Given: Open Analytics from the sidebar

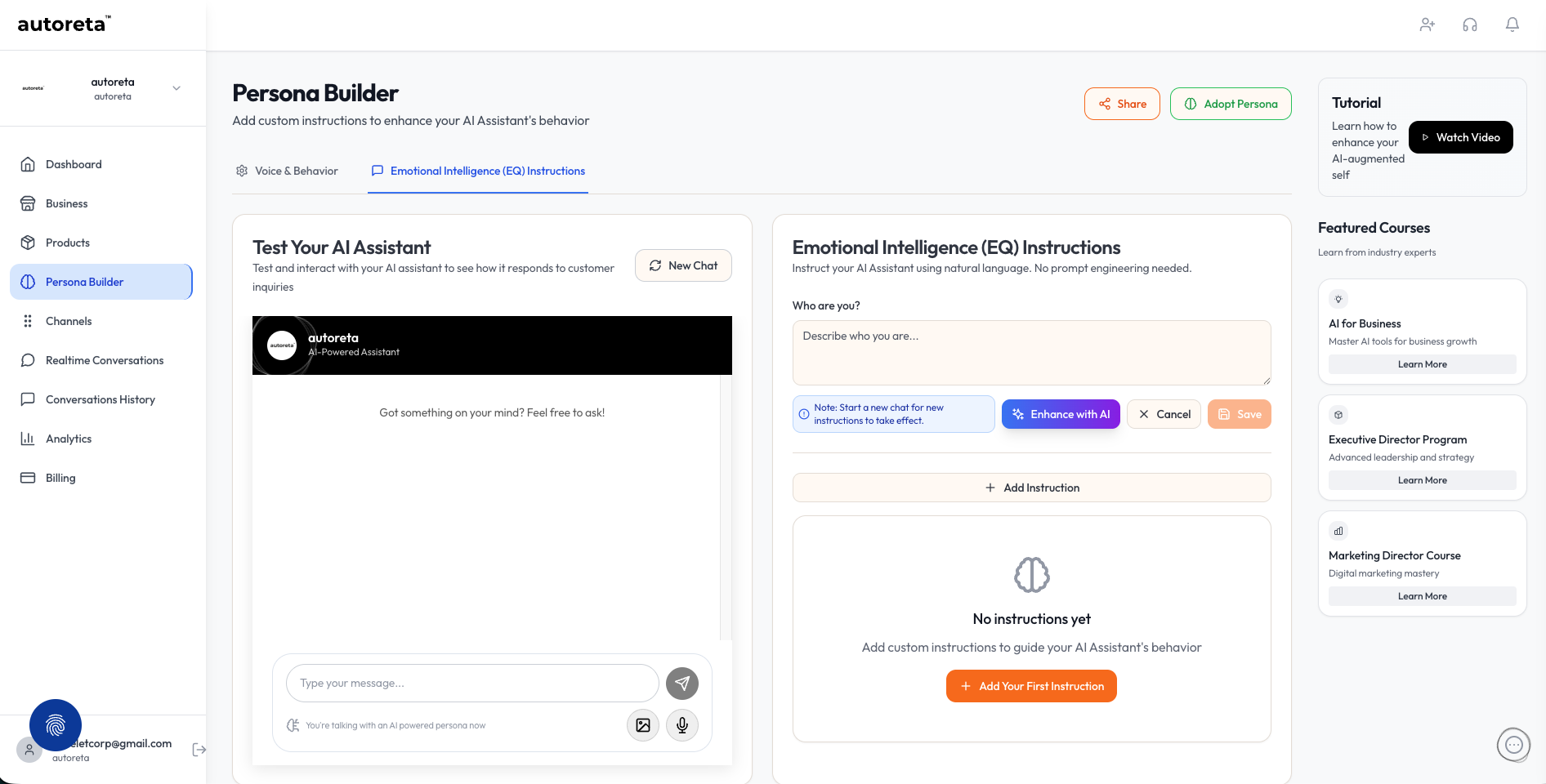Looking at the screenshot, I should [69, 439].
